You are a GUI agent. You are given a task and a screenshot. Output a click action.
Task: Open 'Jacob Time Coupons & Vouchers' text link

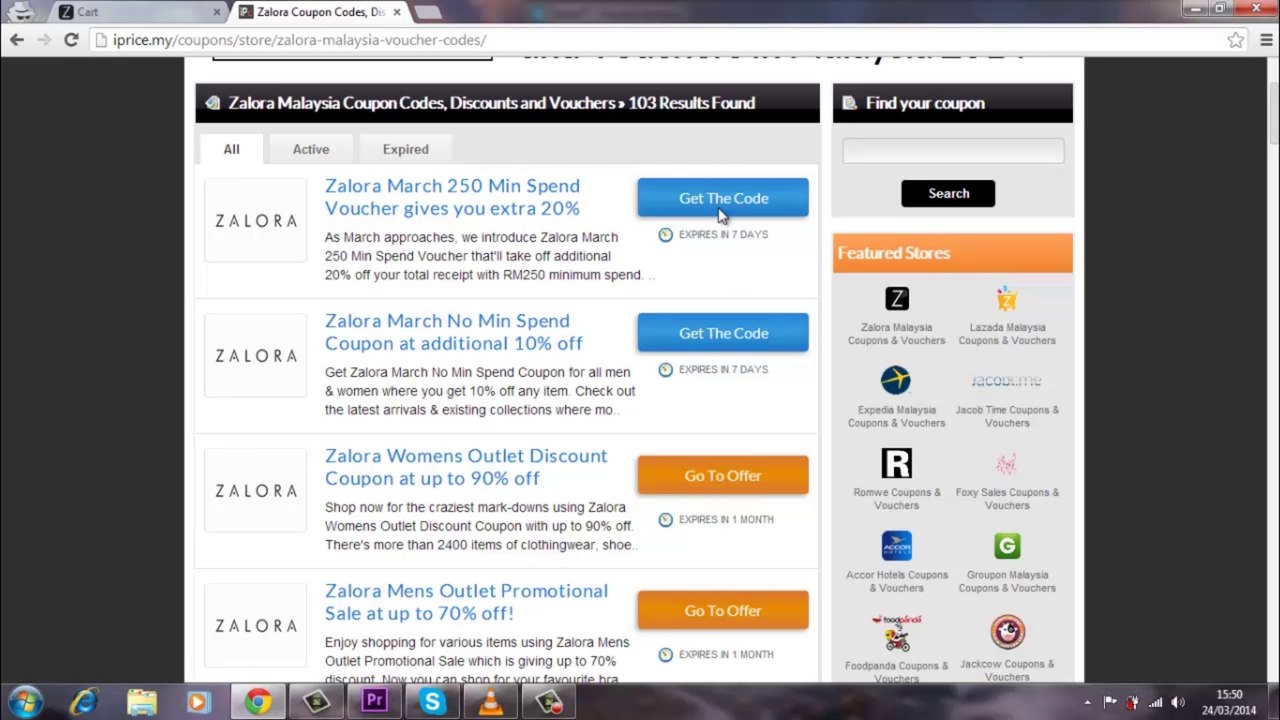coord(1007,416)
